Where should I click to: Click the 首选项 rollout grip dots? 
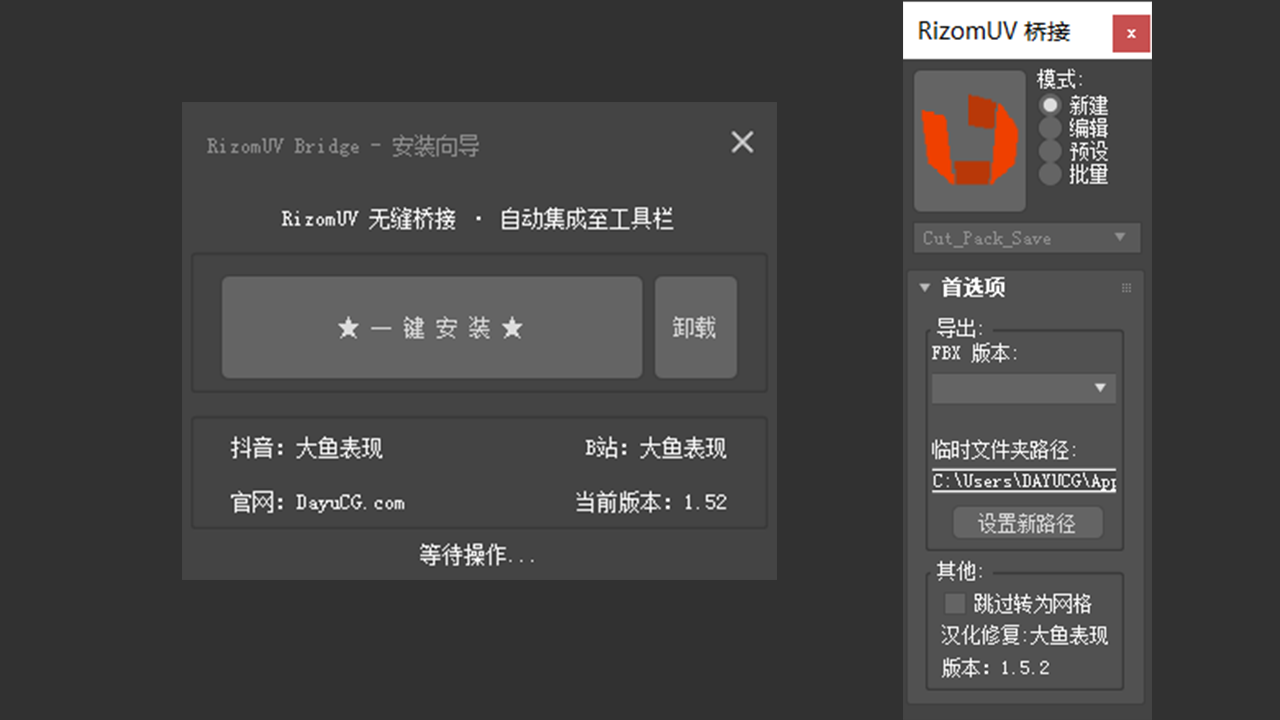1126,288
